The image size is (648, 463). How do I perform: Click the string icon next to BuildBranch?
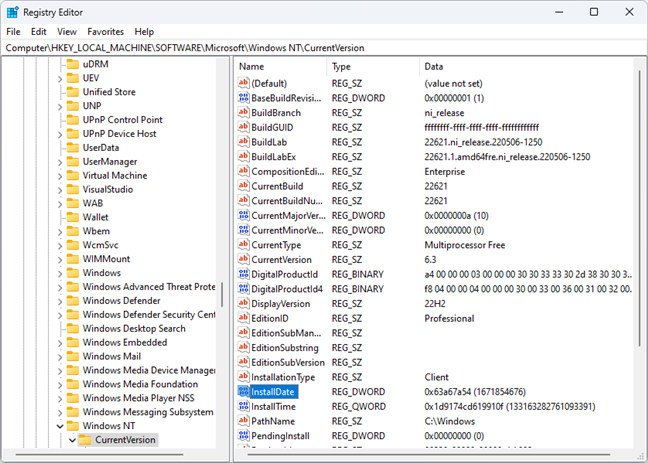[243, 112]
